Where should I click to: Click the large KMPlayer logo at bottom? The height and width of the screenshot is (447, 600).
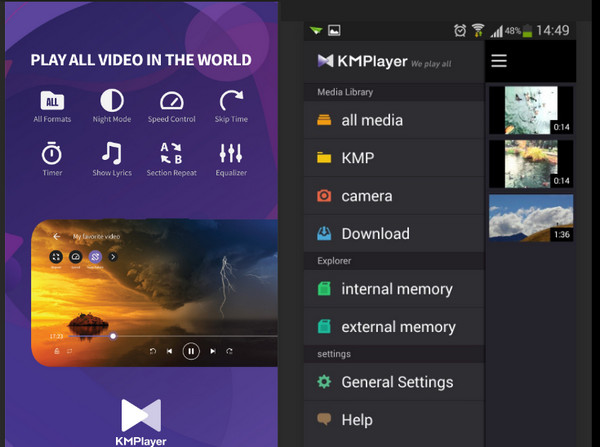click(x=141, y=422)
